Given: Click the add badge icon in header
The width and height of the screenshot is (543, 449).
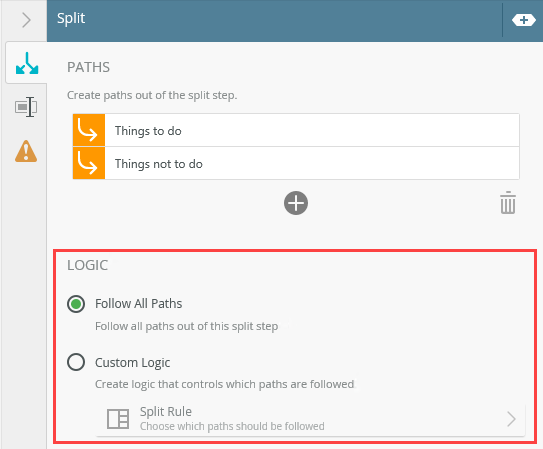Looking at the screenshot, I should [x=524, y=20].
